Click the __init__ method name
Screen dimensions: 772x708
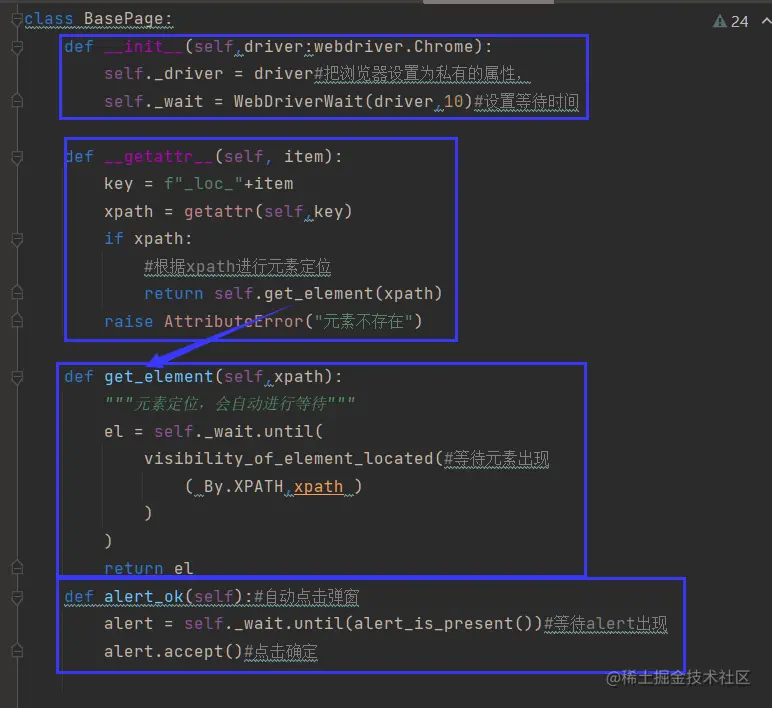click(x=143, y=46)
